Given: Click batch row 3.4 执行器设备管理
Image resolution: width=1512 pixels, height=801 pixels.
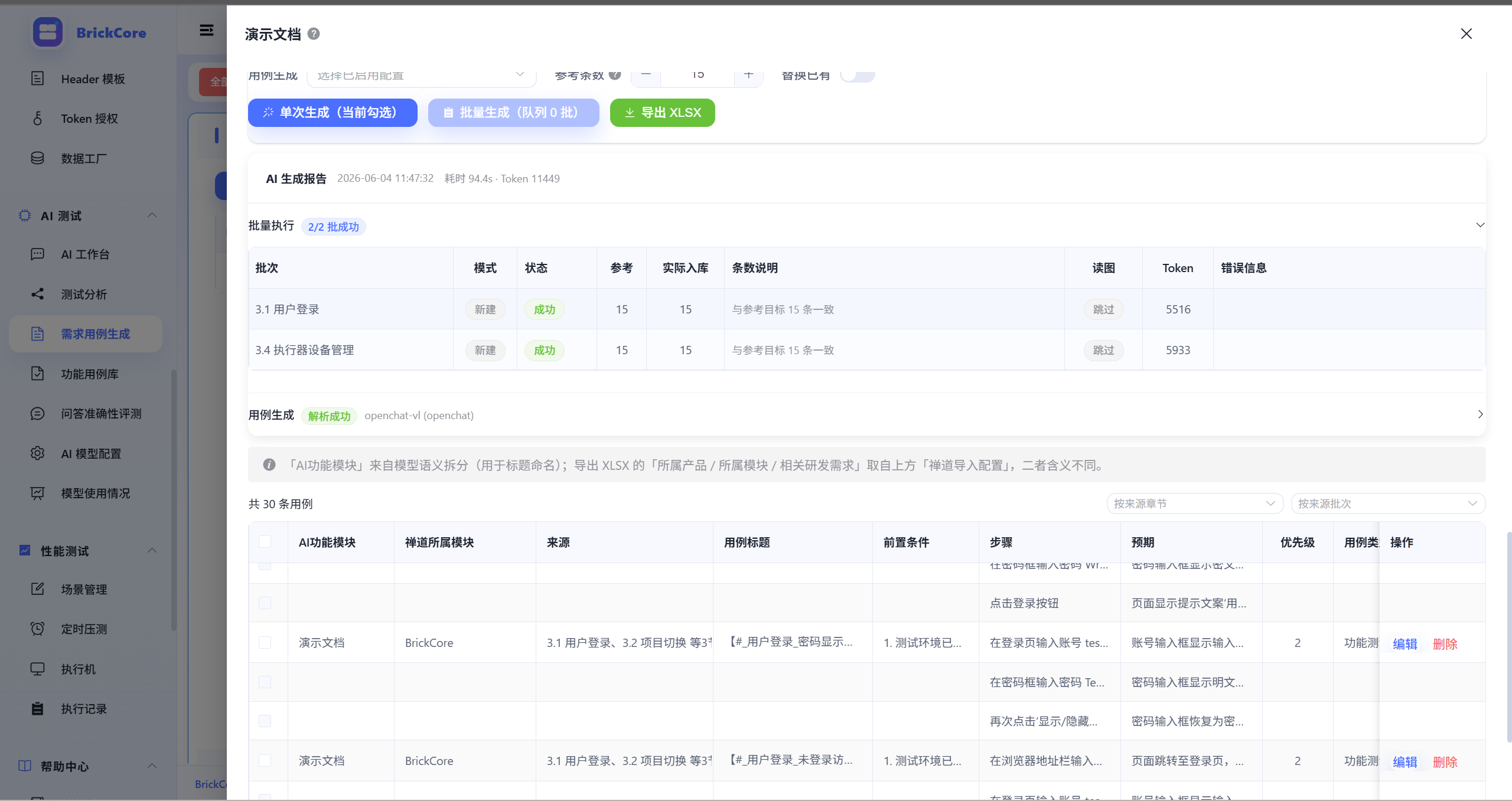Looking at the screenshot, I should coord(866,349).
